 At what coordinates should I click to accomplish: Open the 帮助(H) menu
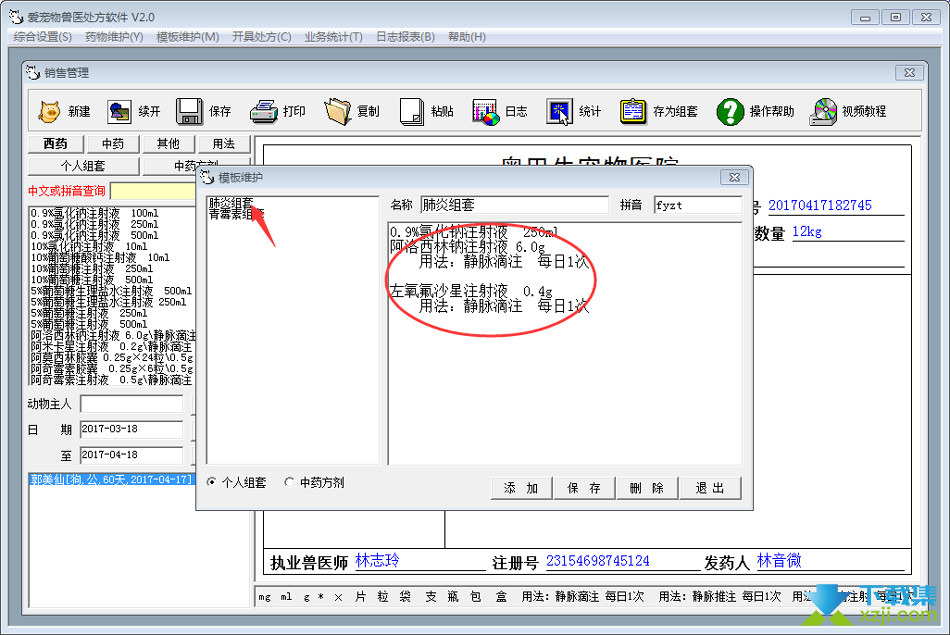[467, 37]
